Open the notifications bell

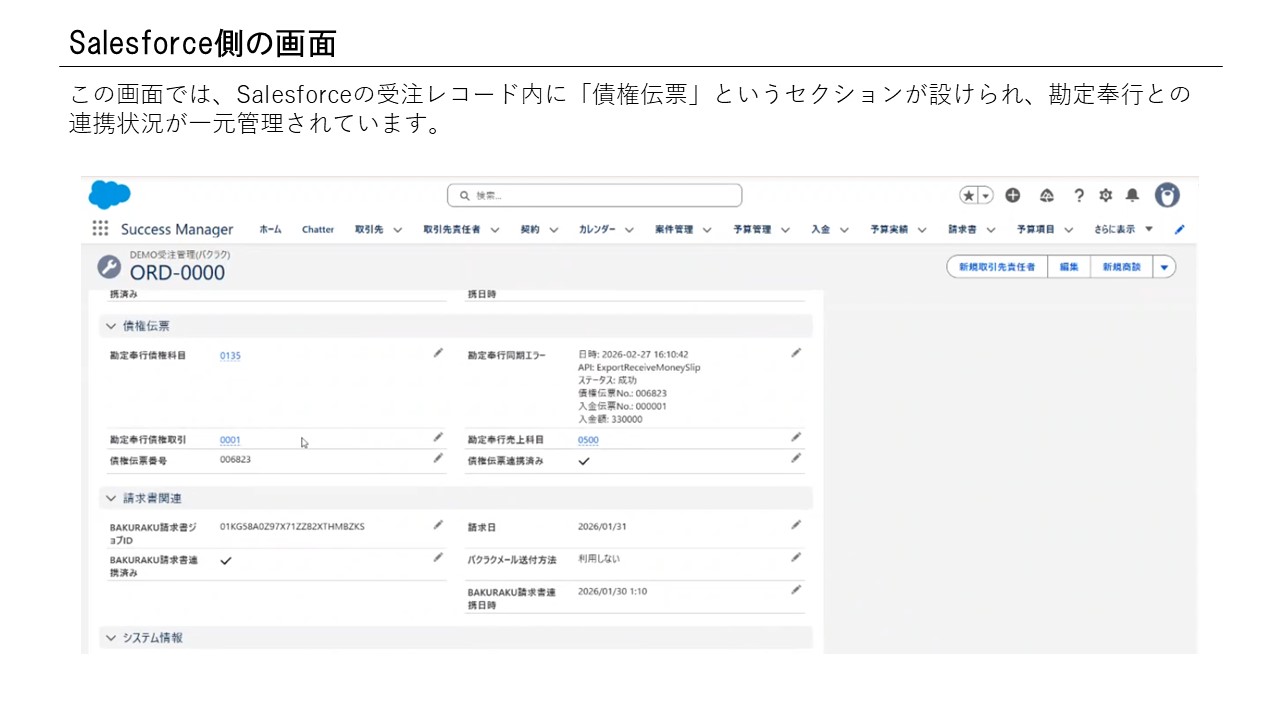(1135, 195)
